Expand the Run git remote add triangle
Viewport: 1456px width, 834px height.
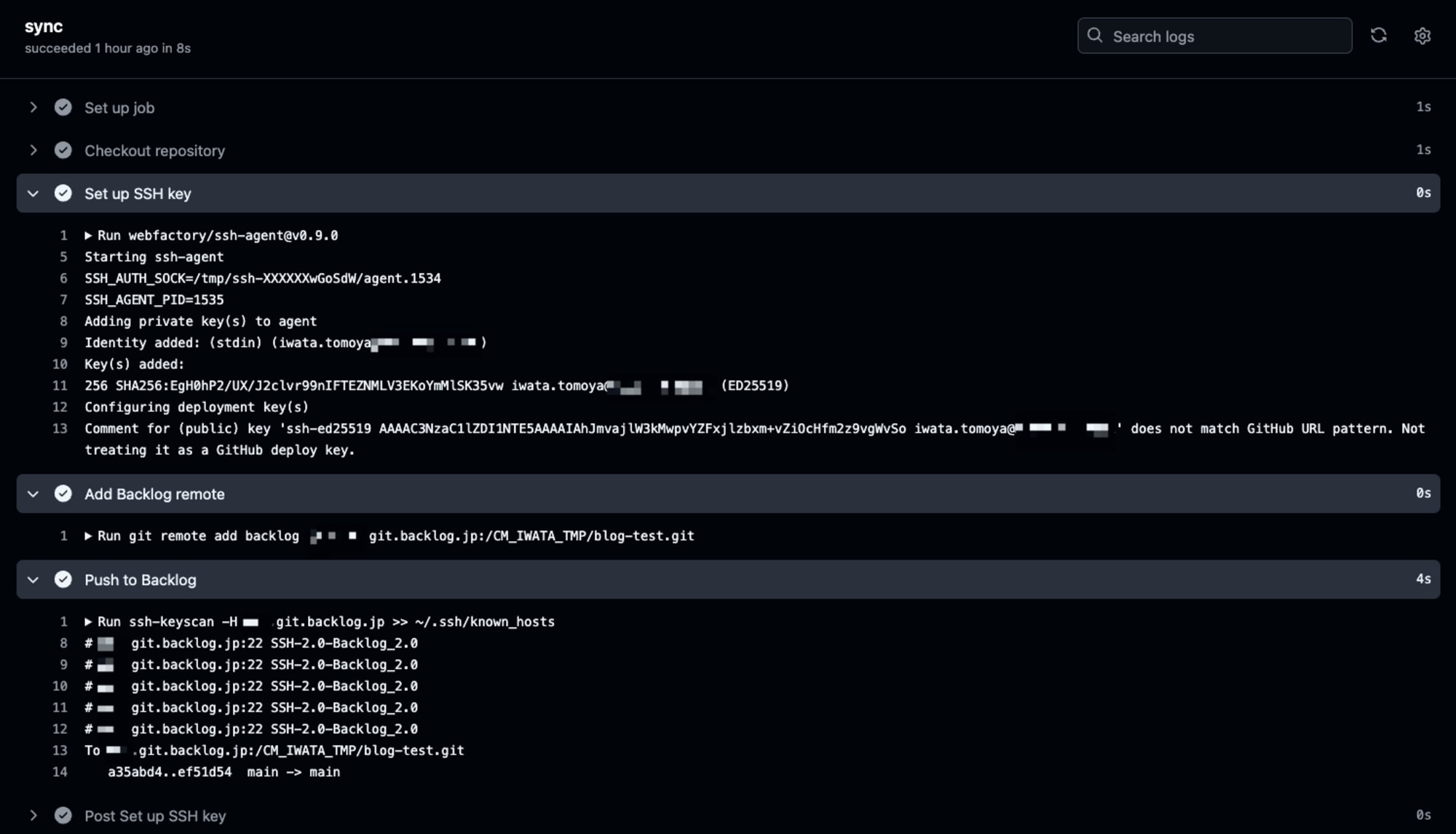point(88,536)
